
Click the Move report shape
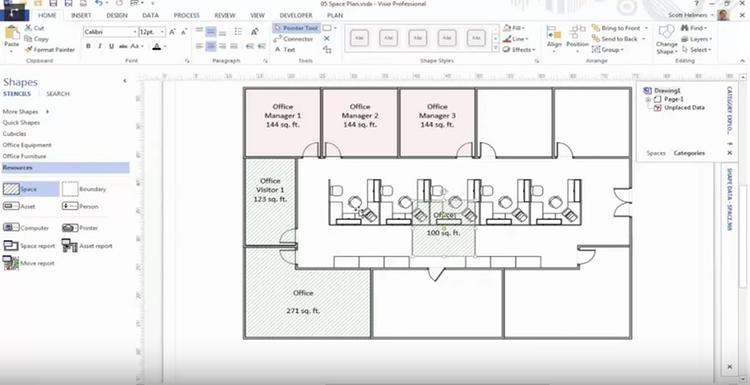29,263
